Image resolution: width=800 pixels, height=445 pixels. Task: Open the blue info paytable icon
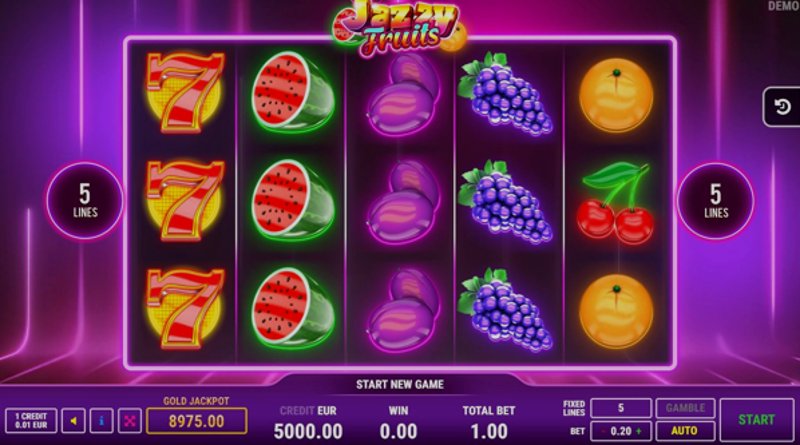point(102,421)
